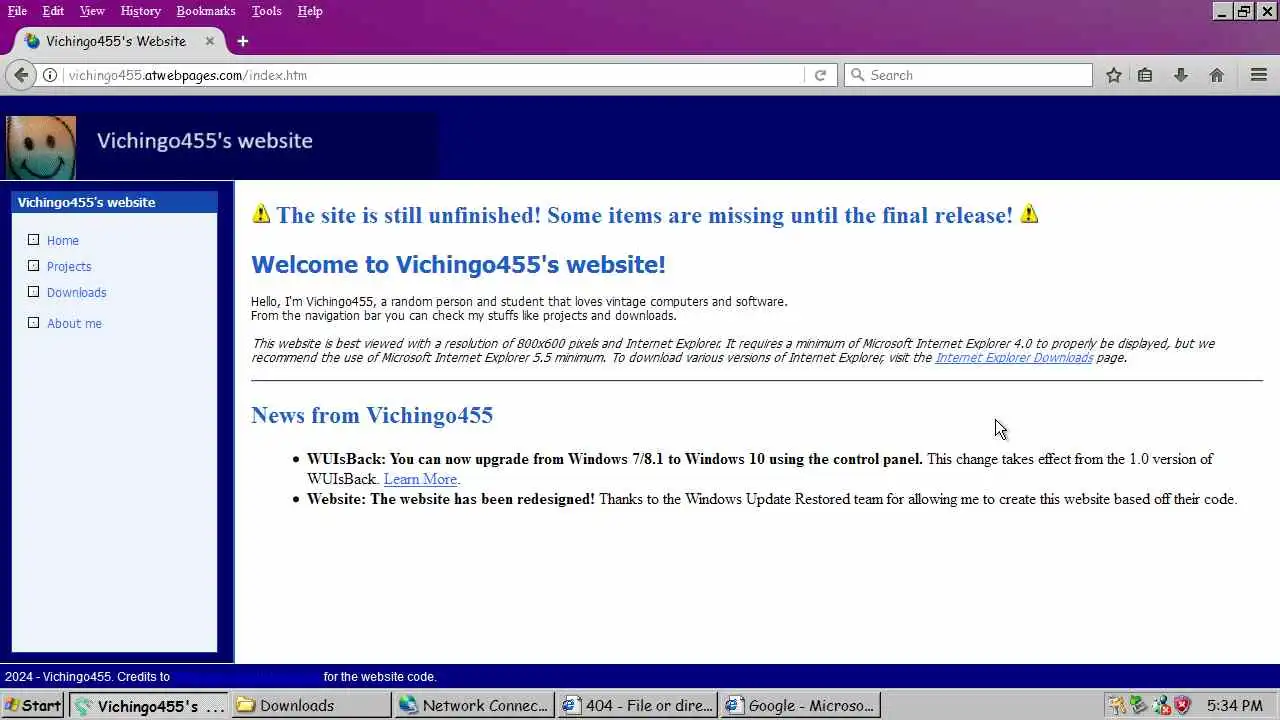Click the bullet icon beside Home
This screenshot has width=1280, height=720.
[x=33, y=240]
